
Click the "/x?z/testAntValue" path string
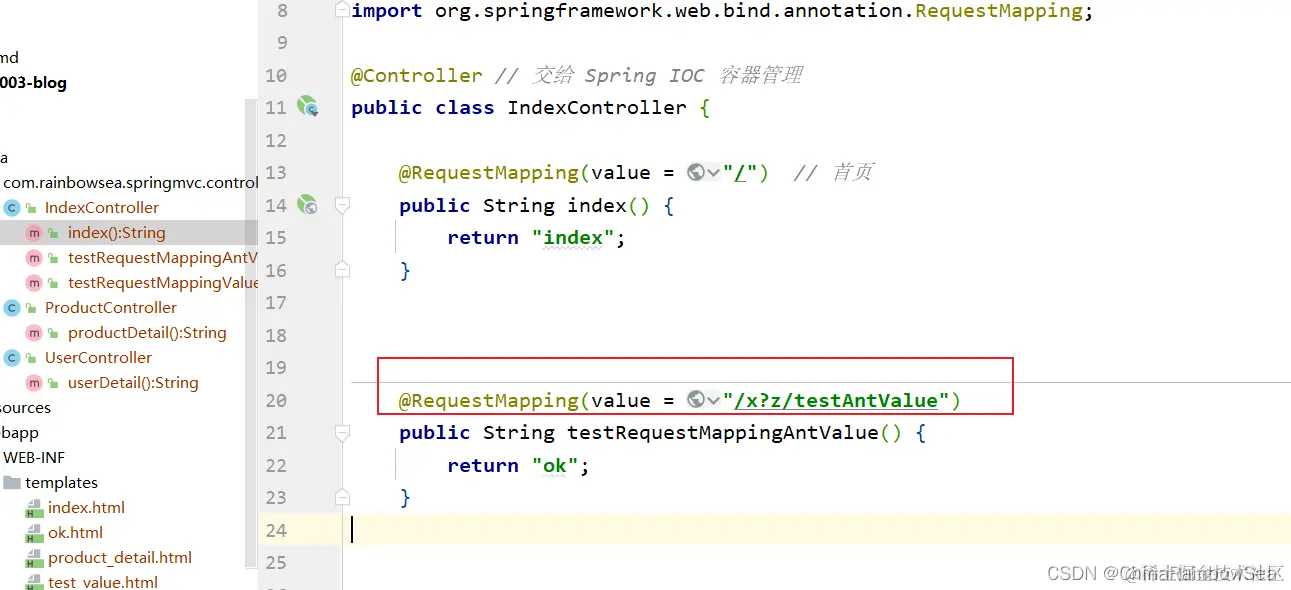coord(836,400)
